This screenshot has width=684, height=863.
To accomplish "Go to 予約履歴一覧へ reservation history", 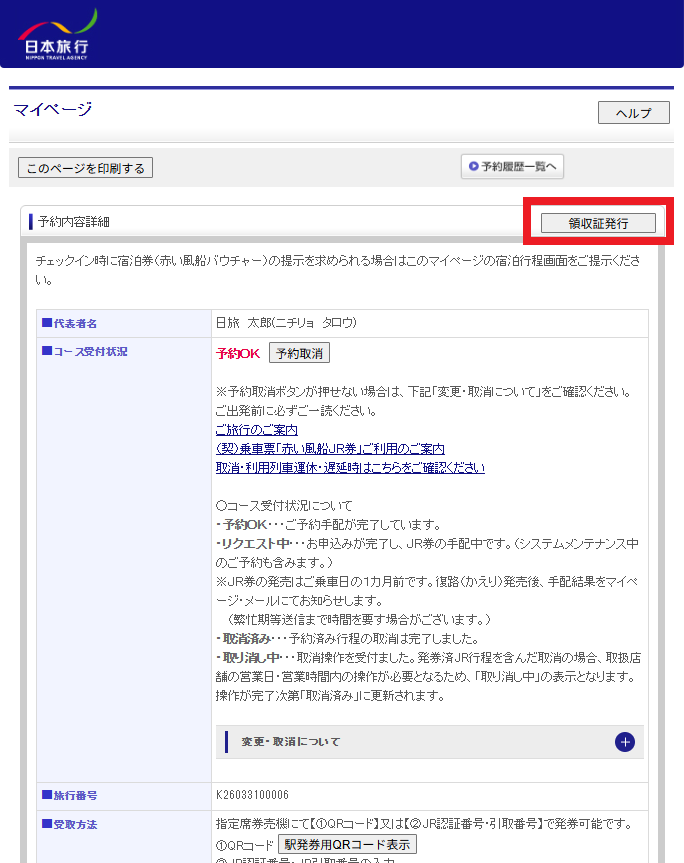I will click(512, 167).
